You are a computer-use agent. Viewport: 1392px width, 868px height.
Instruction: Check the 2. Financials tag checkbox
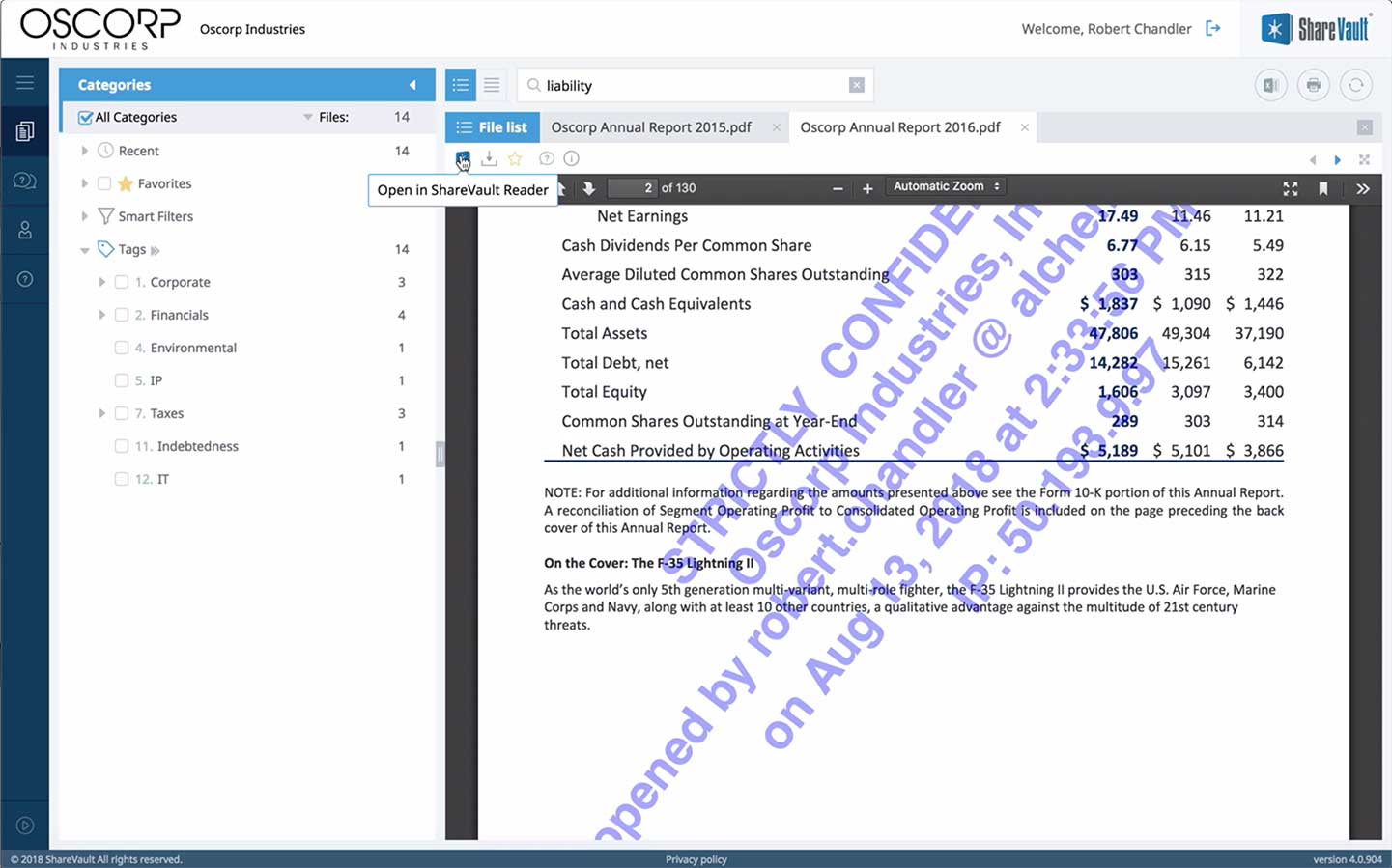click(122, 315)
